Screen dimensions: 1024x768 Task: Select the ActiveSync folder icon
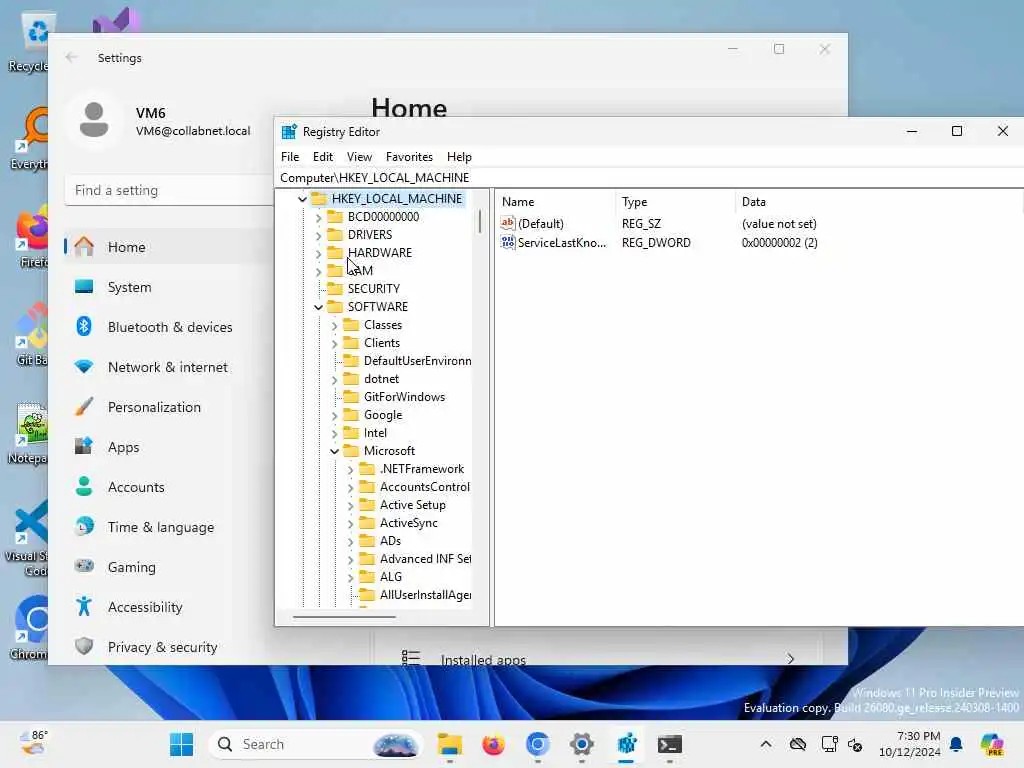pyautogui.click(x=368, y=523)
